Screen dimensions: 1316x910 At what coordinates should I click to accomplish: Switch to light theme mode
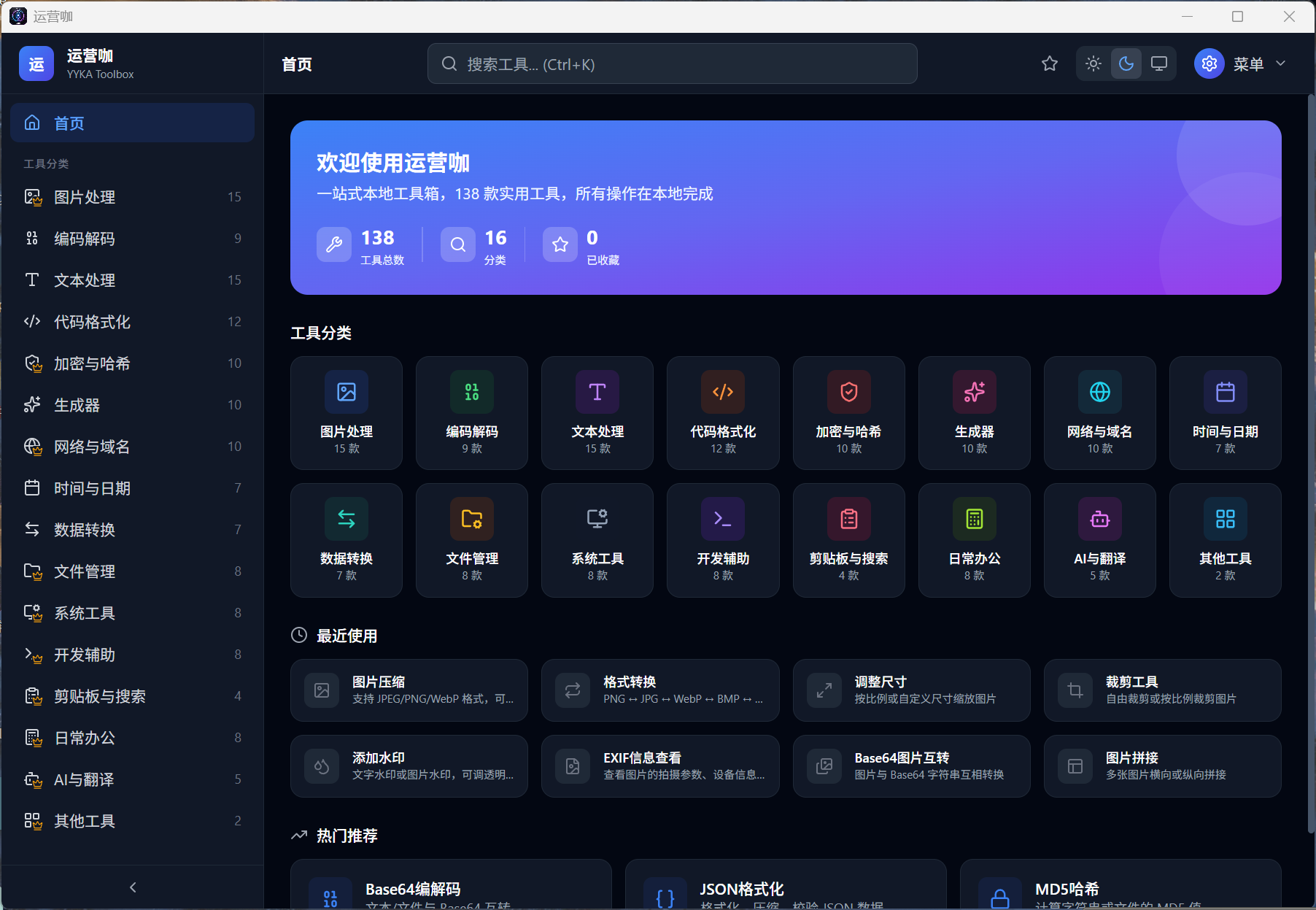tap(1093, 64)
